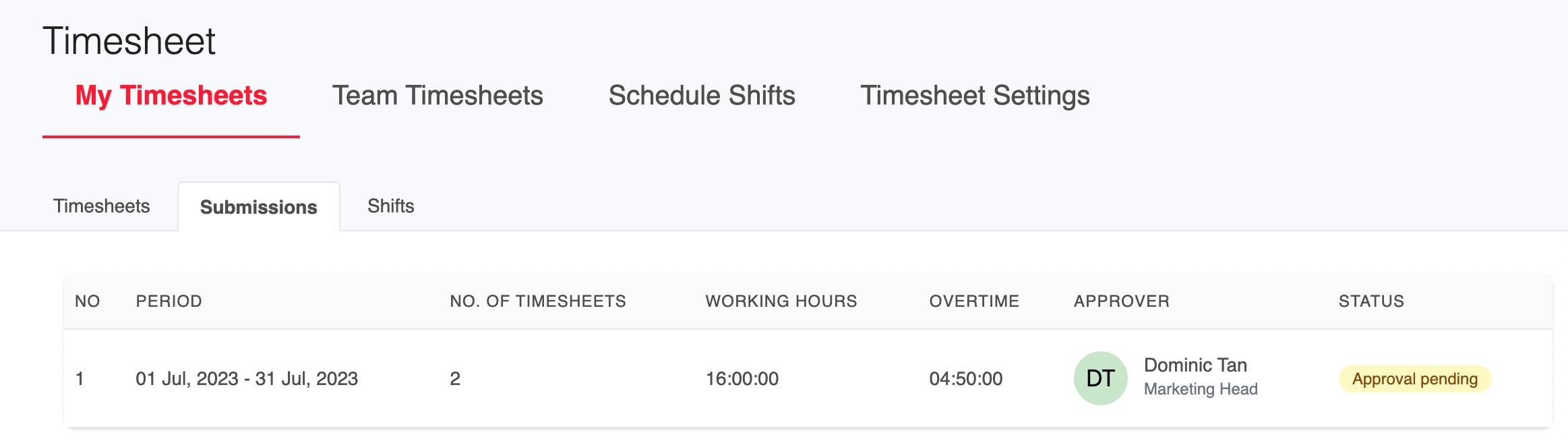
Task: Click the APPROVER column header
Action: [1122, 301]
